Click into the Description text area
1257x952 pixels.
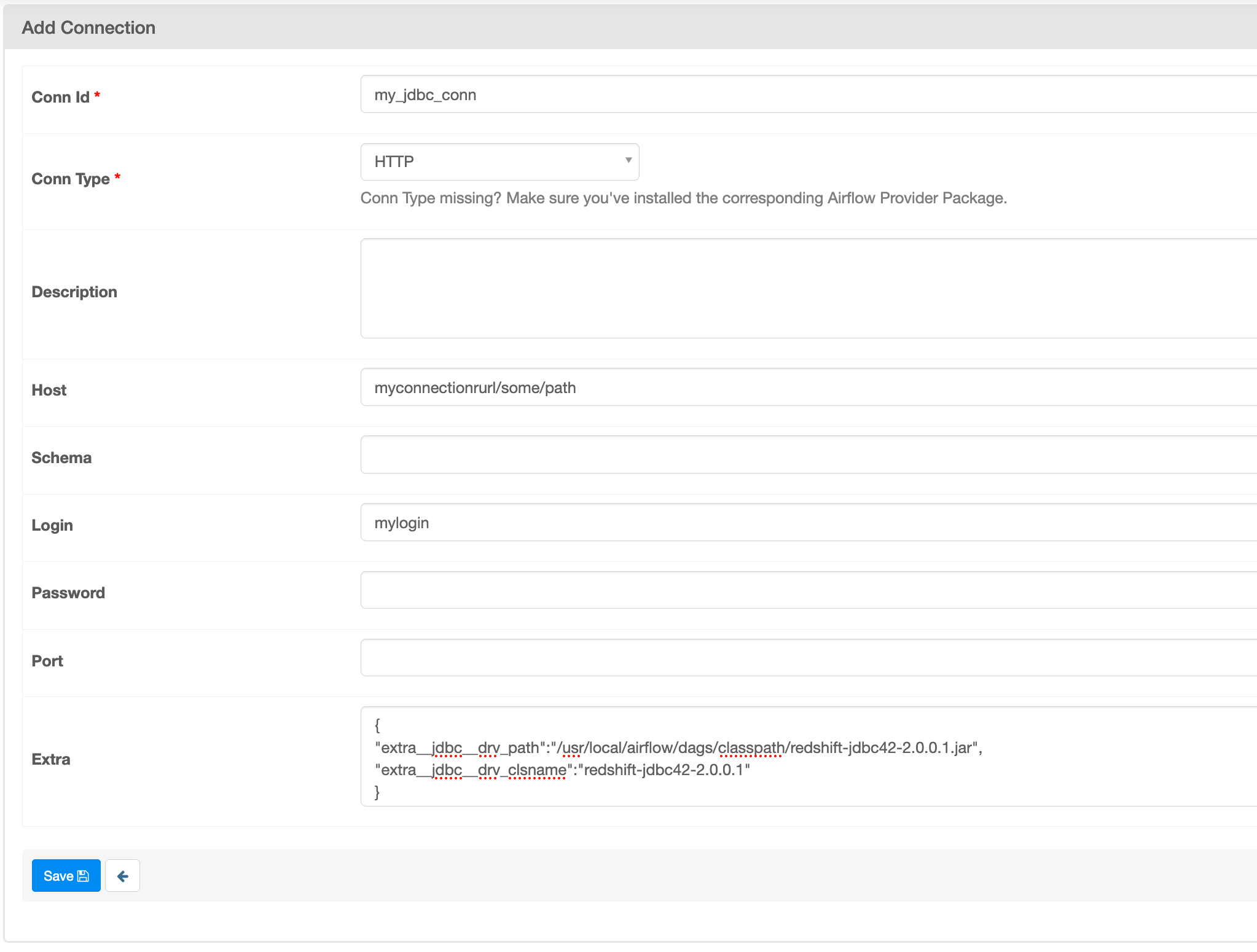pos(809,288)
